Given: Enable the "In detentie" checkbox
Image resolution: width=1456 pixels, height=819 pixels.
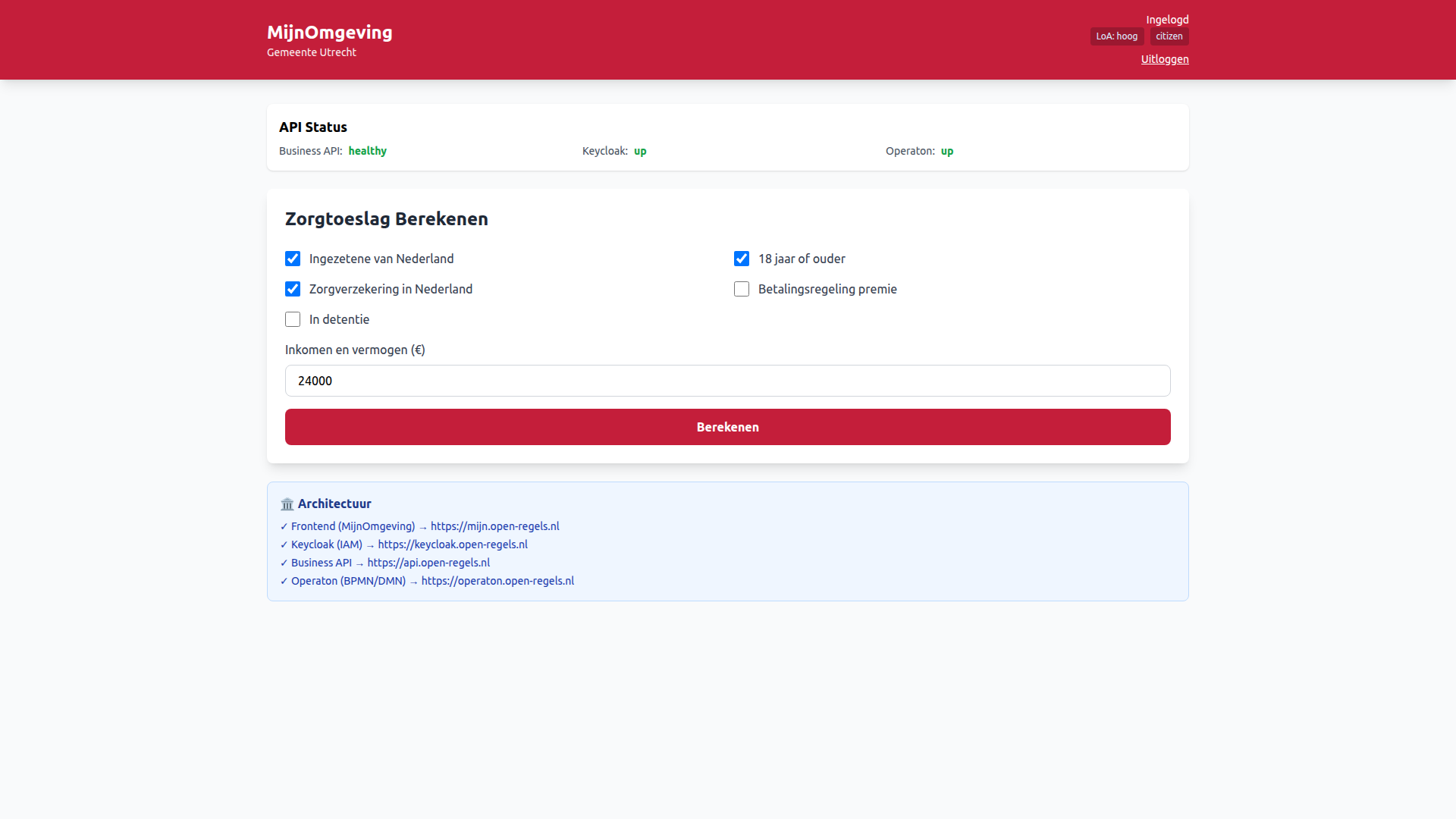Looking at the screenshot, I should [293, 319].
